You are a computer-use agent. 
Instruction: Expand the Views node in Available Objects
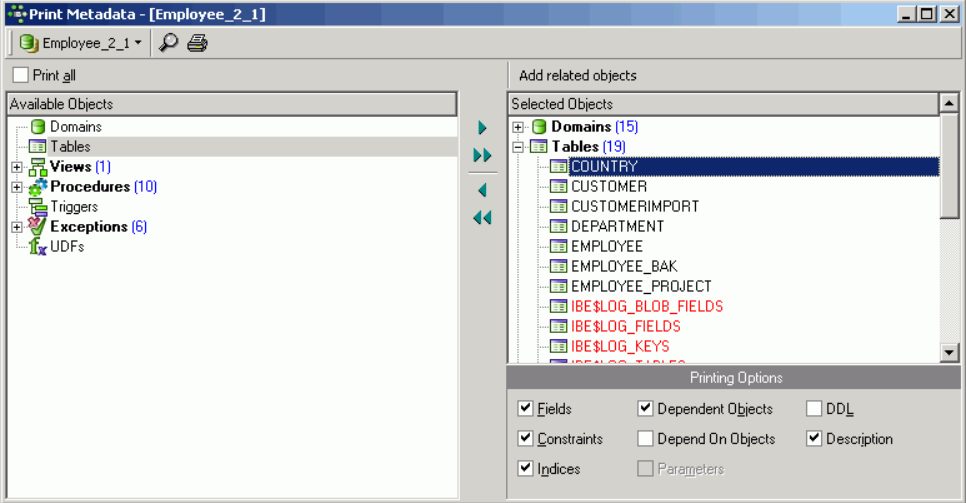pyautogui.click(x=17, y=167)
